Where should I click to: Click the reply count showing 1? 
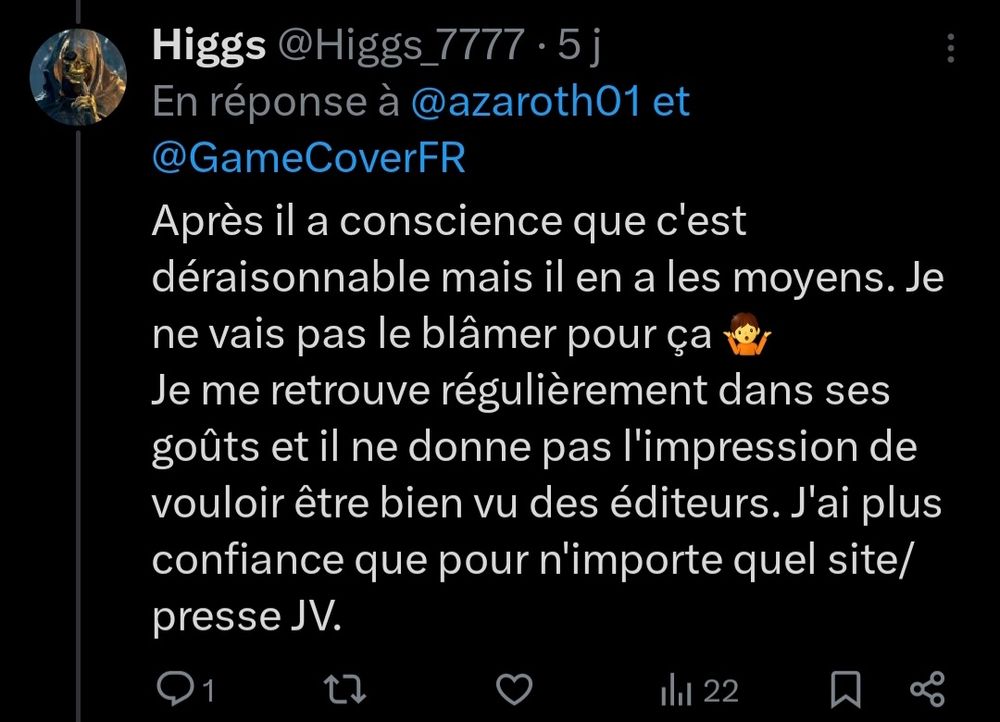[x=208, y=691]
